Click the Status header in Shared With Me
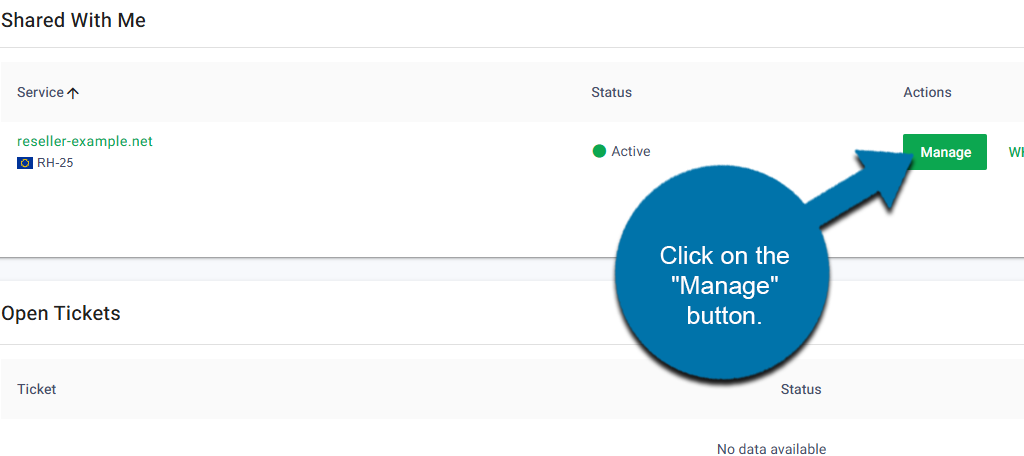This screenshot has width=1024, height=456. (x=611, y=92)
